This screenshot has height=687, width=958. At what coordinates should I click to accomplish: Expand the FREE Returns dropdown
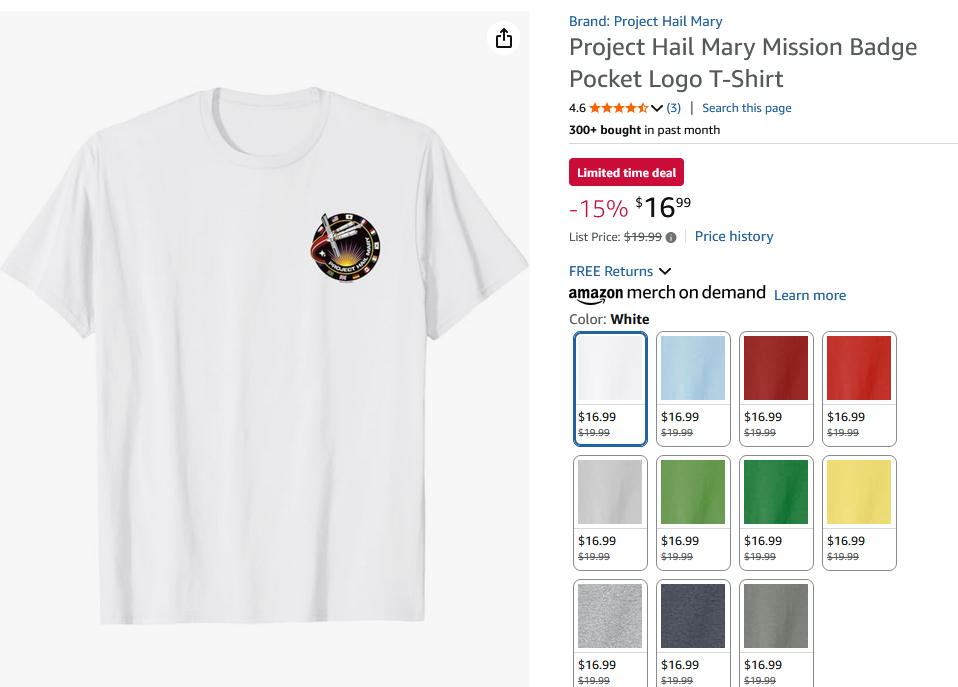click(665, 271)
